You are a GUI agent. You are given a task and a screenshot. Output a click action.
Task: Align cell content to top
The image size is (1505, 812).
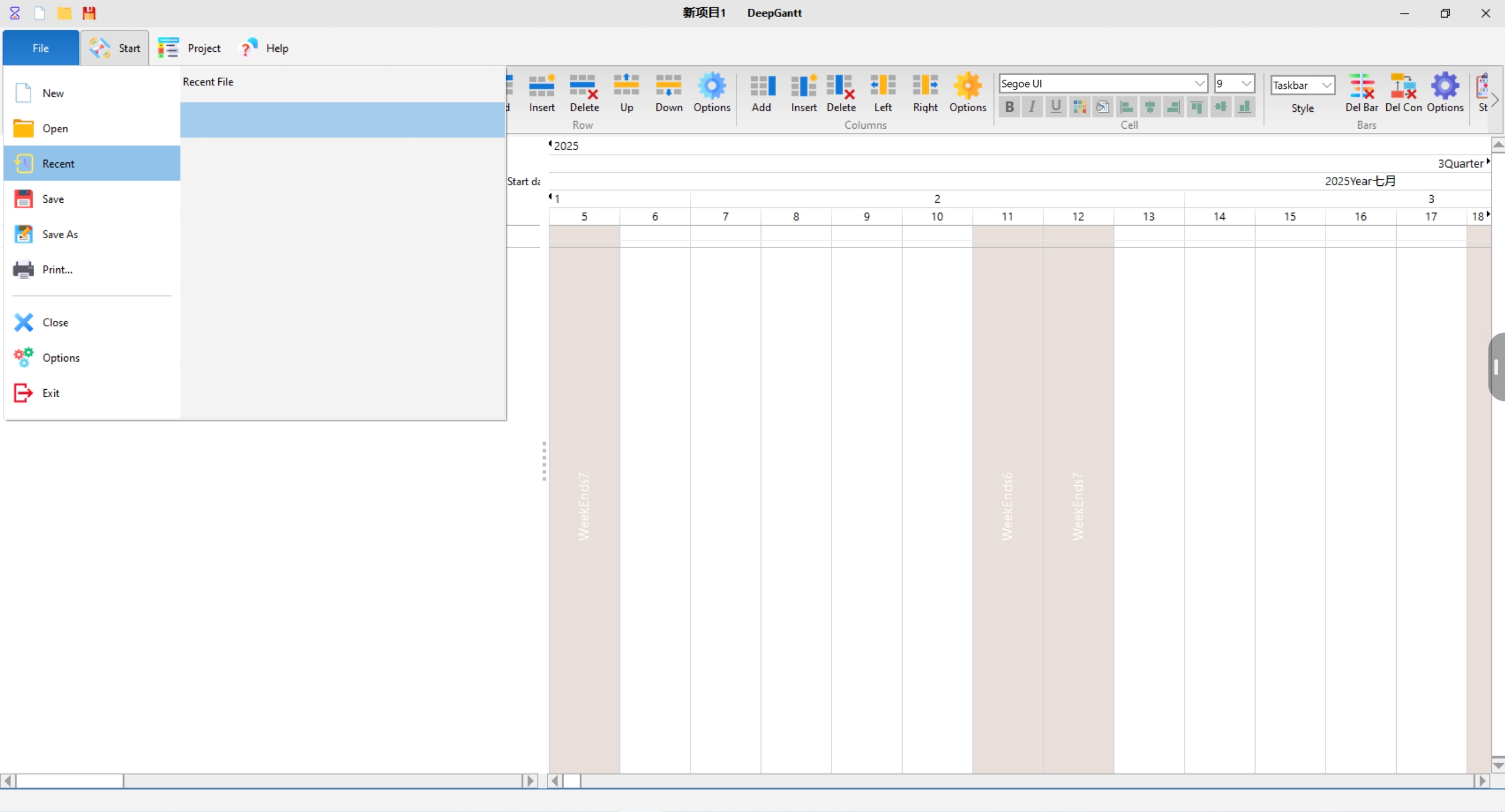click(x=1197, y=106)
